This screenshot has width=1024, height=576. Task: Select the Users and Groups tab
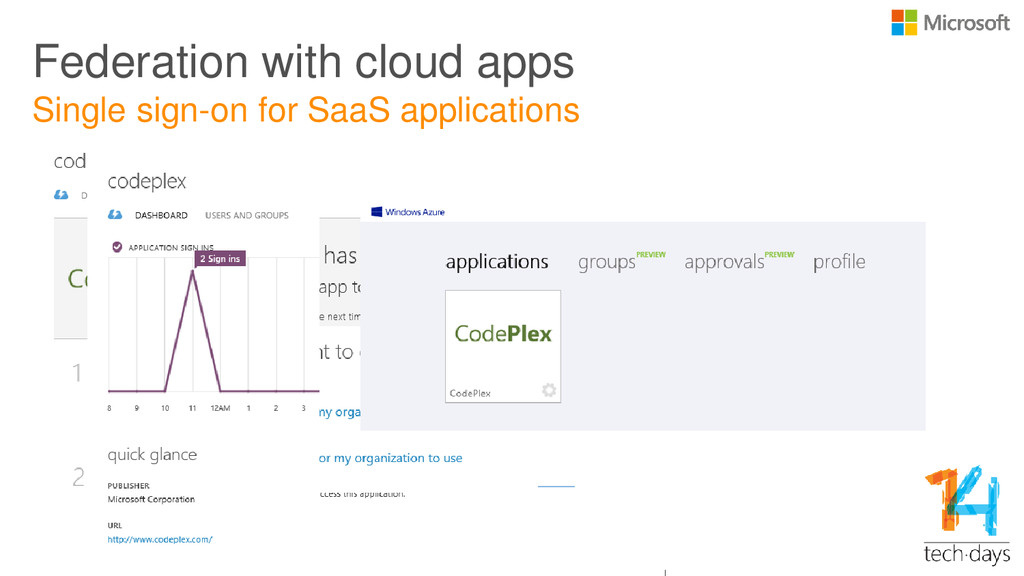(247, 215)
